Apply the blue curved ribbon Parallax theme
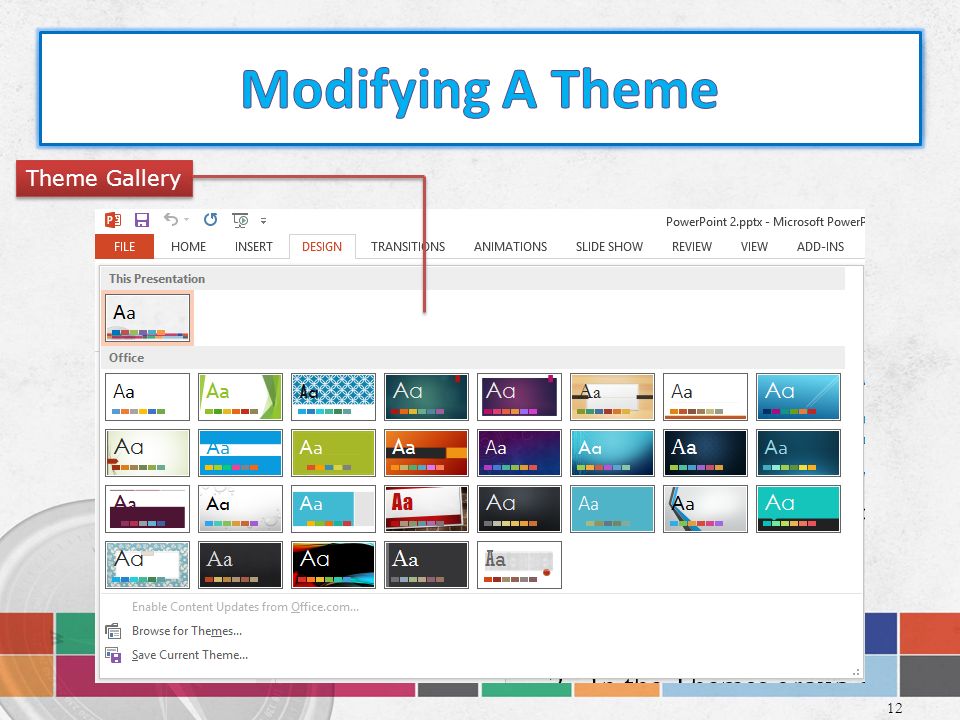 [705, 509]
